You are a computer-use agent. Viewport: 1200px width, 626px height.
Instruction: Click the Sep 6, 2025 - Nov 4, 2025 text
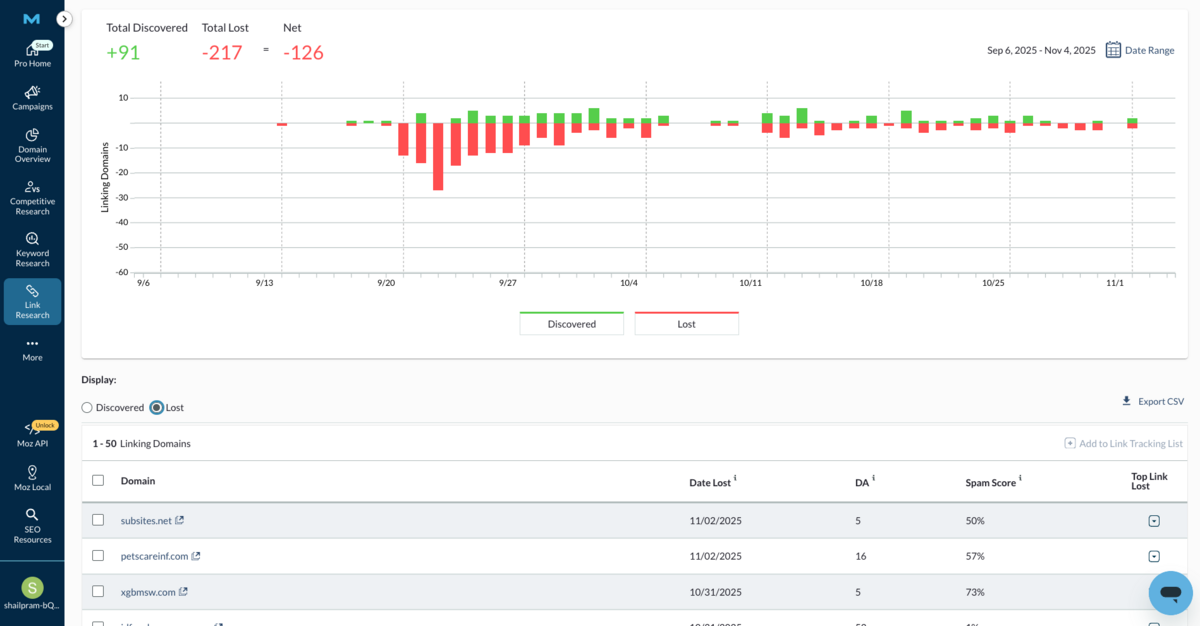point(1041,50)
